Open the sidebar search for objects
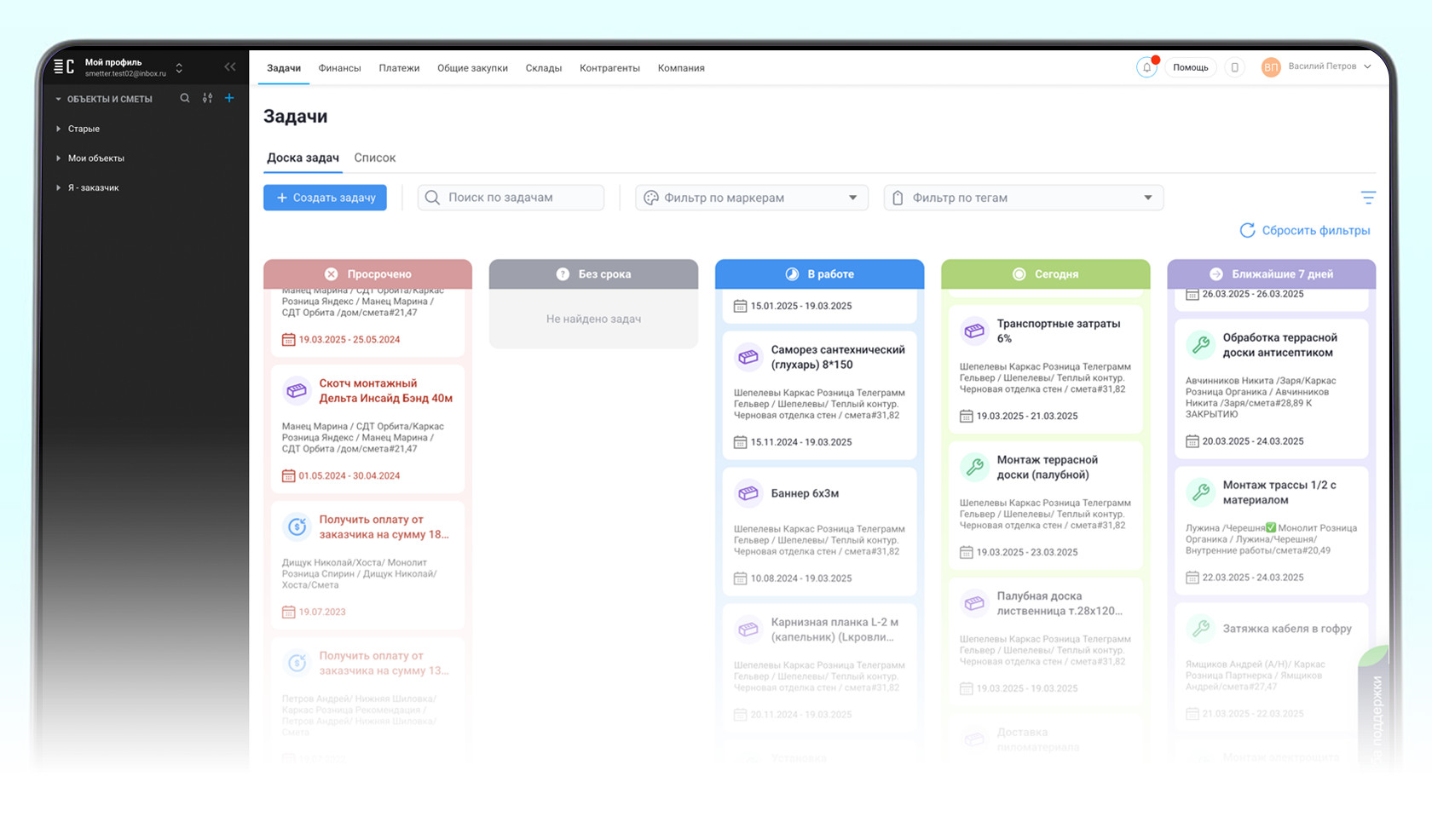Screen dimensions: 1432x840 click(185, 98)
